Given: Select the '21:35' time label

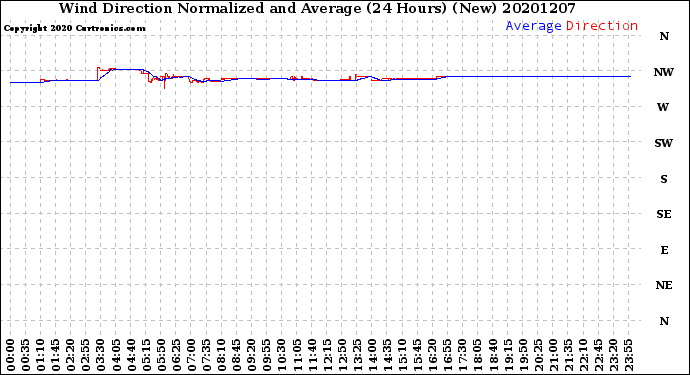Looking at the screenshot, I should pos(568,355).
